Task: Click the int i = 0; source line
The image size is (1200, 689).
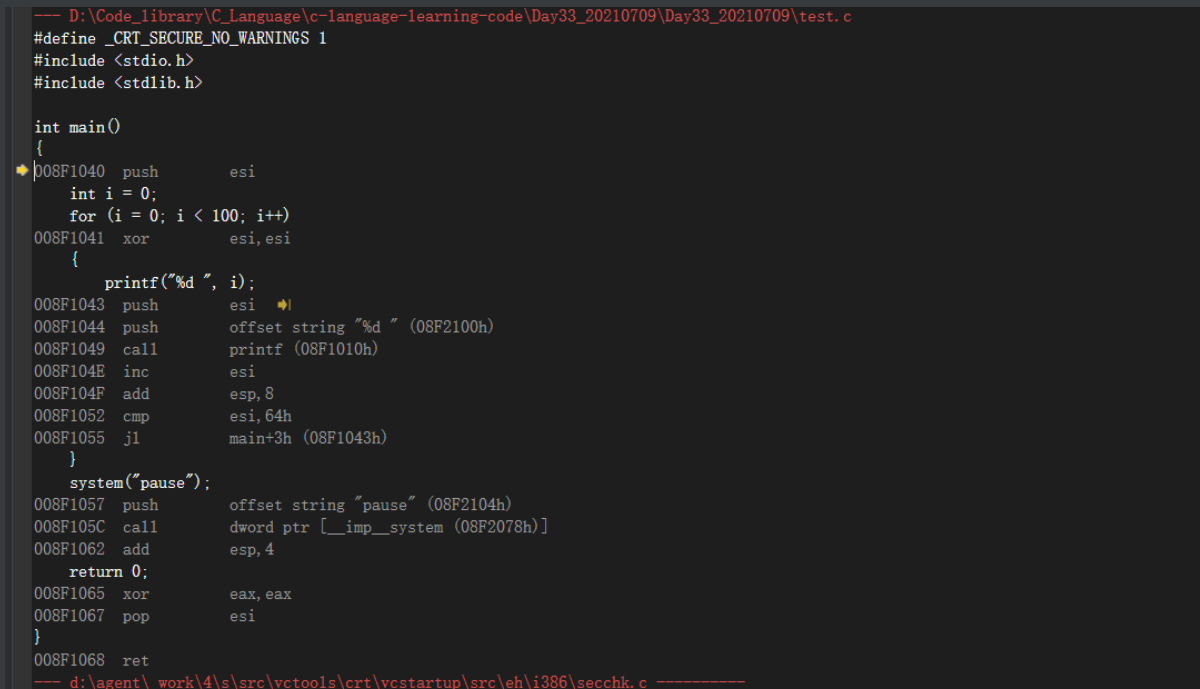Action: (x=113, y=194)
